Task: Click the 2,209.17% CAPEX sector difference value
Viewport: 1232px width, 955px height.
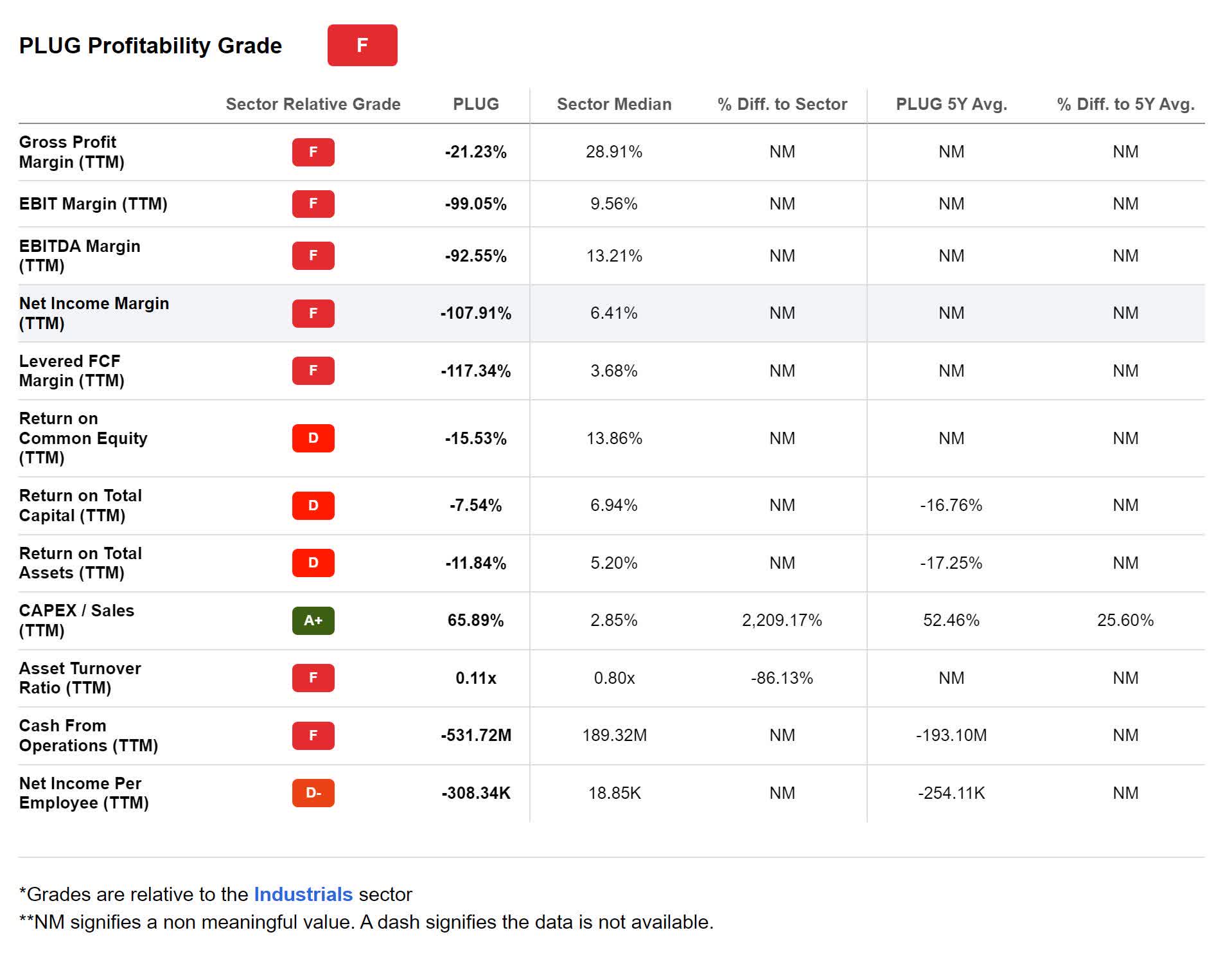Action: pos(782,620)
